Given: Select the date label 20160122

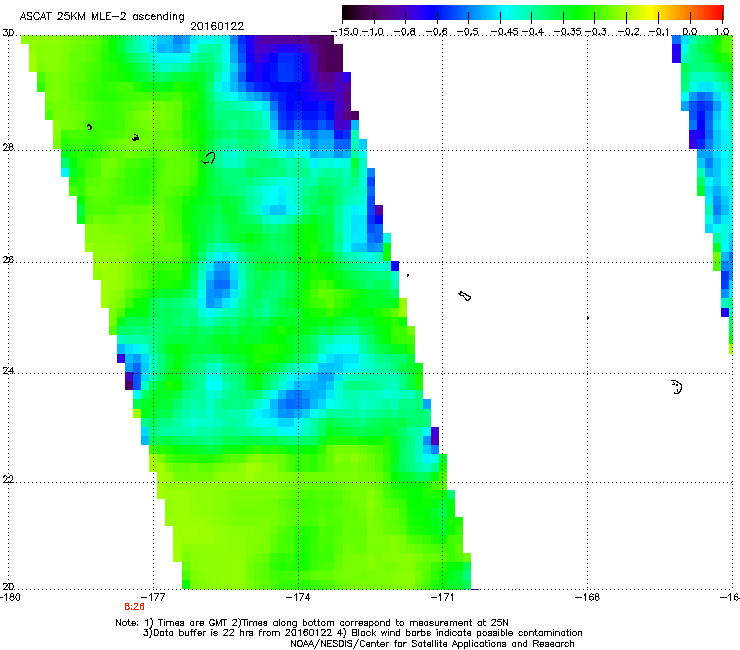Looking at the screenshot, I should [217, 26].
